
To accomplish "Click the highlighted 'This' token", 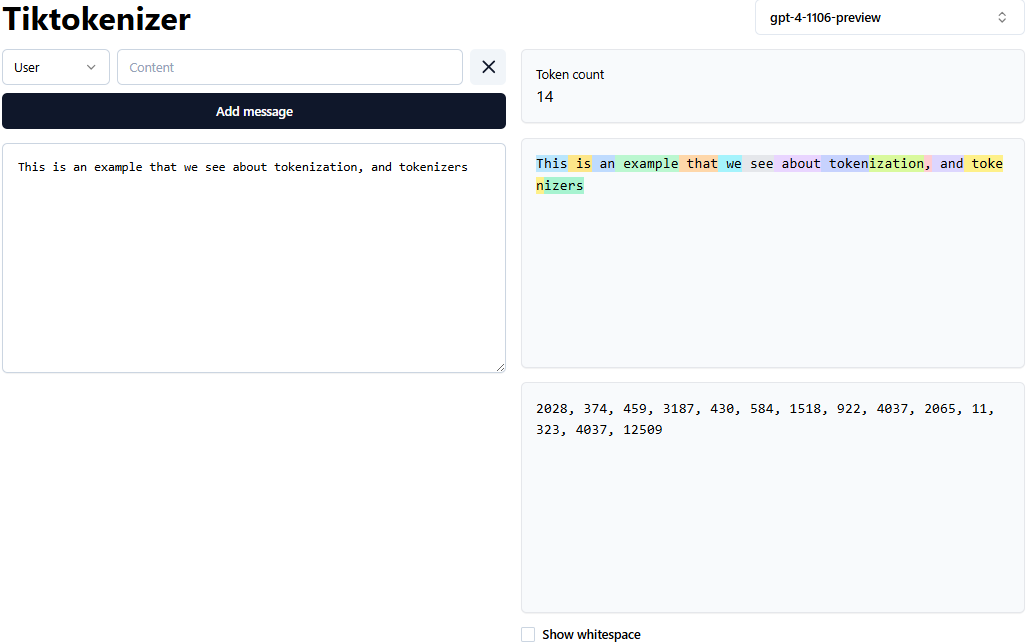I will pyautogui.click(x=552, y=163).
